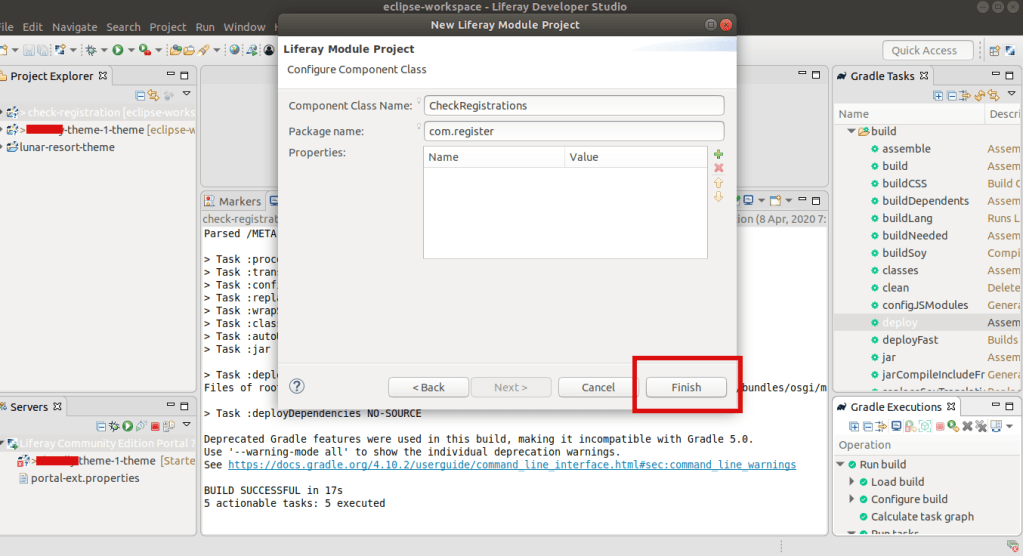1023x556 pixels.
Task: Click the move property up arrow
Action: point(718,183)
